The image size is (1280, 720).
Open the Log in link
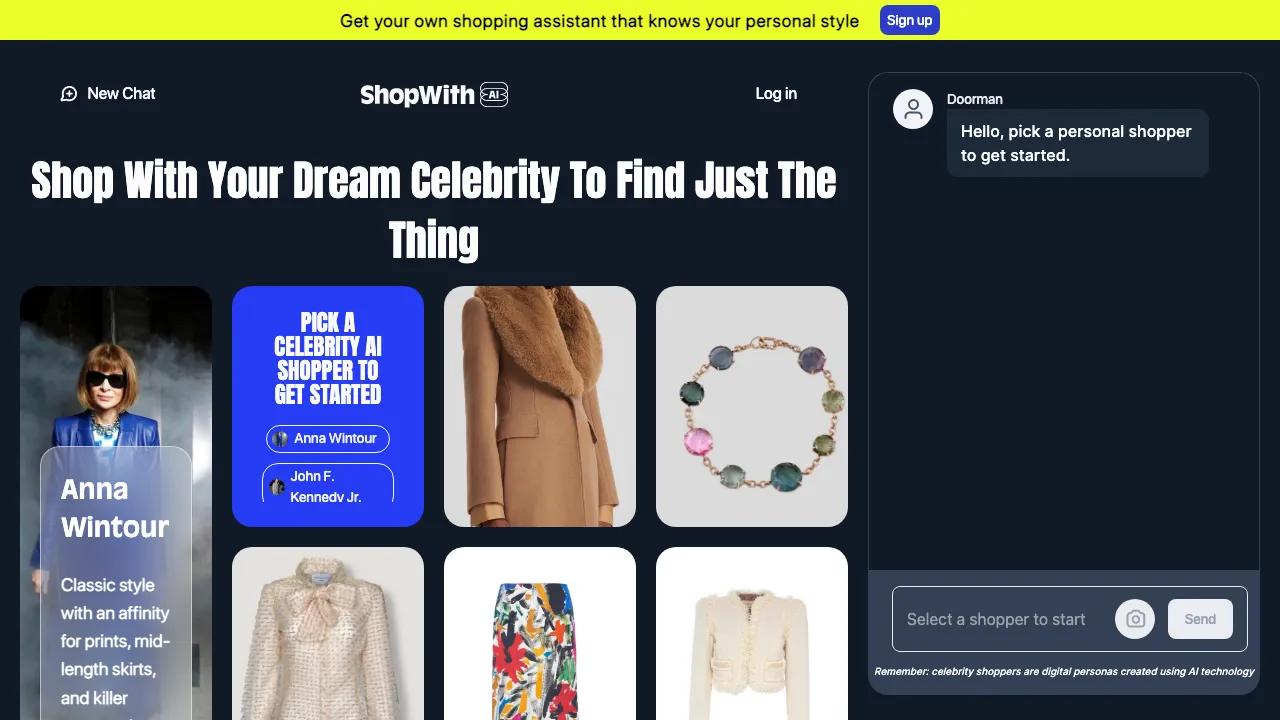click(776, 94)
